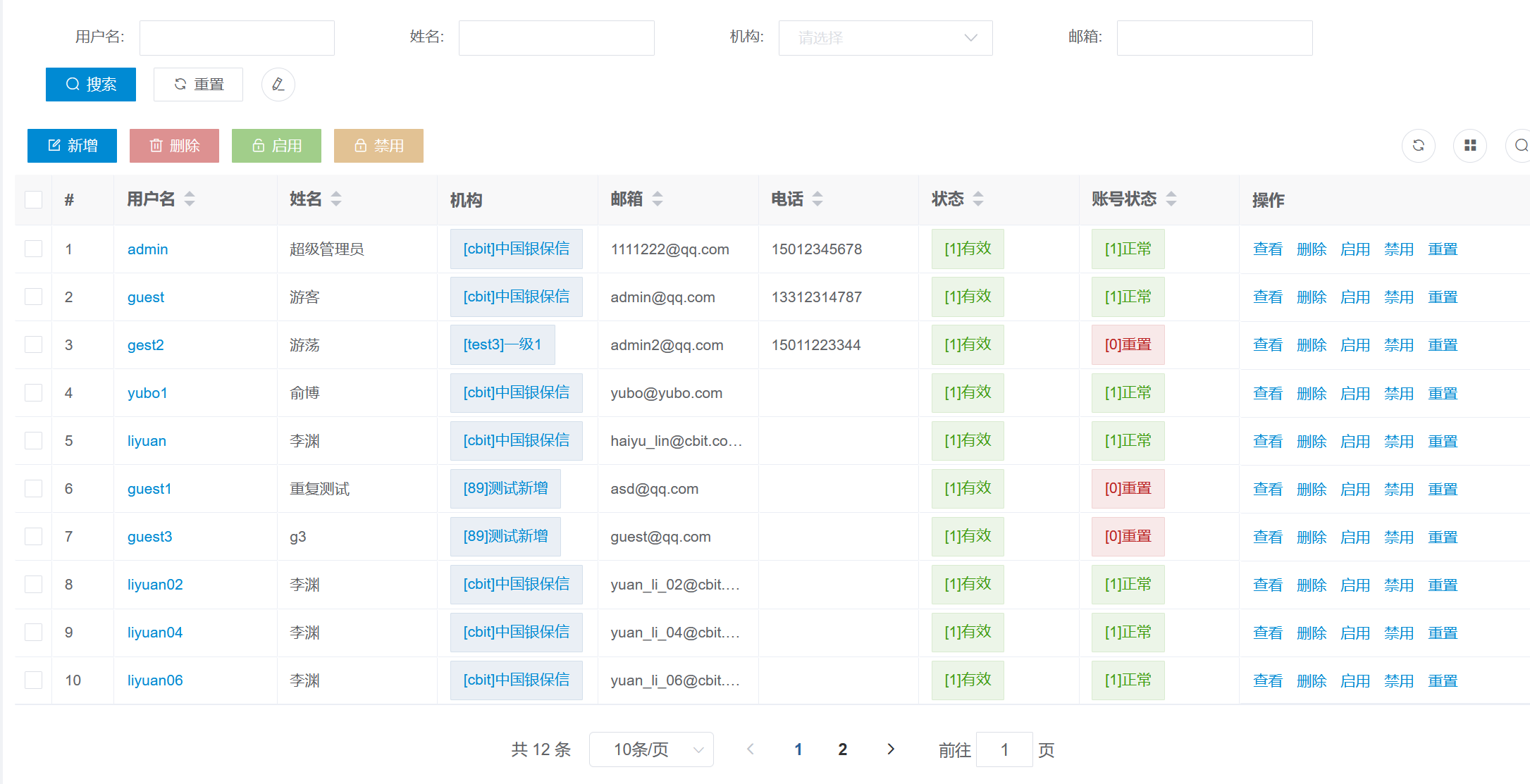Click 查看 for the guest1 row
The height and width of the screenshot is (784, 1530).
(x=1268, y=489)
